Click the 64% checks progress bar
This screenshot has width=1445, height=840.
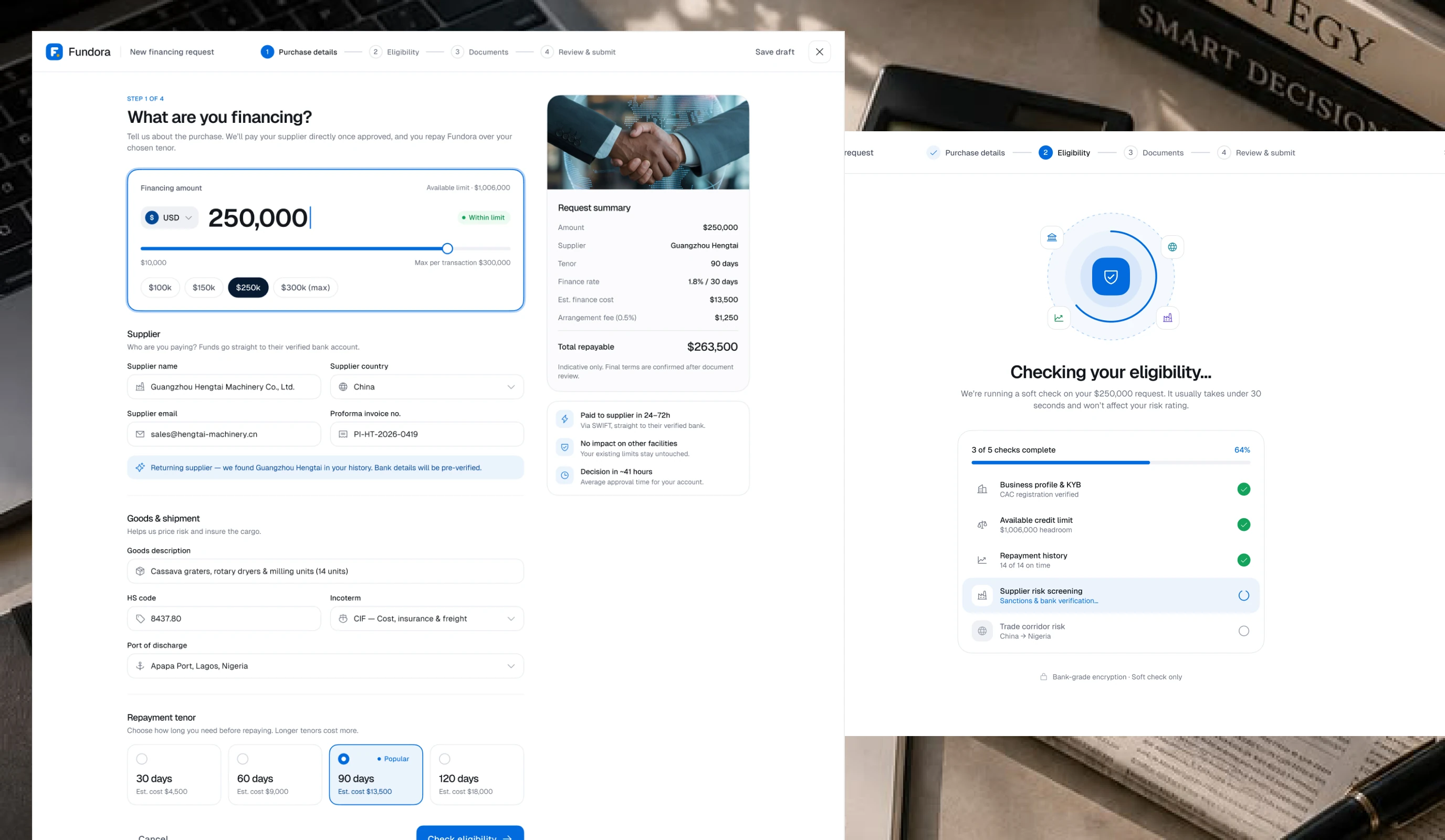(x=1111, y=462)
